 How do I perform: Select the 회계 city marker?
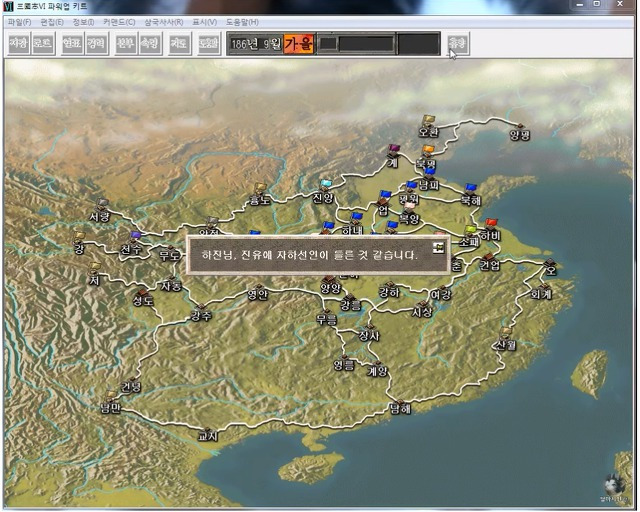pyautogui.click(x=542, y=290)
